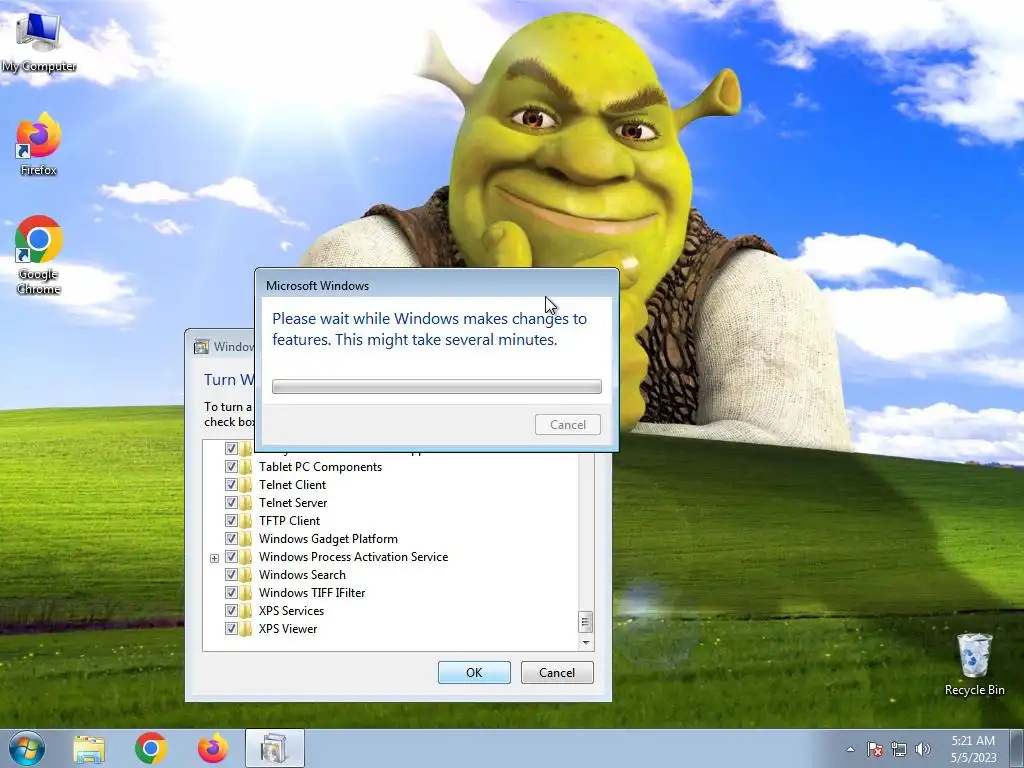Click OK in Windows Features
The image size is (1024, 768).
[x=474, y=673]
